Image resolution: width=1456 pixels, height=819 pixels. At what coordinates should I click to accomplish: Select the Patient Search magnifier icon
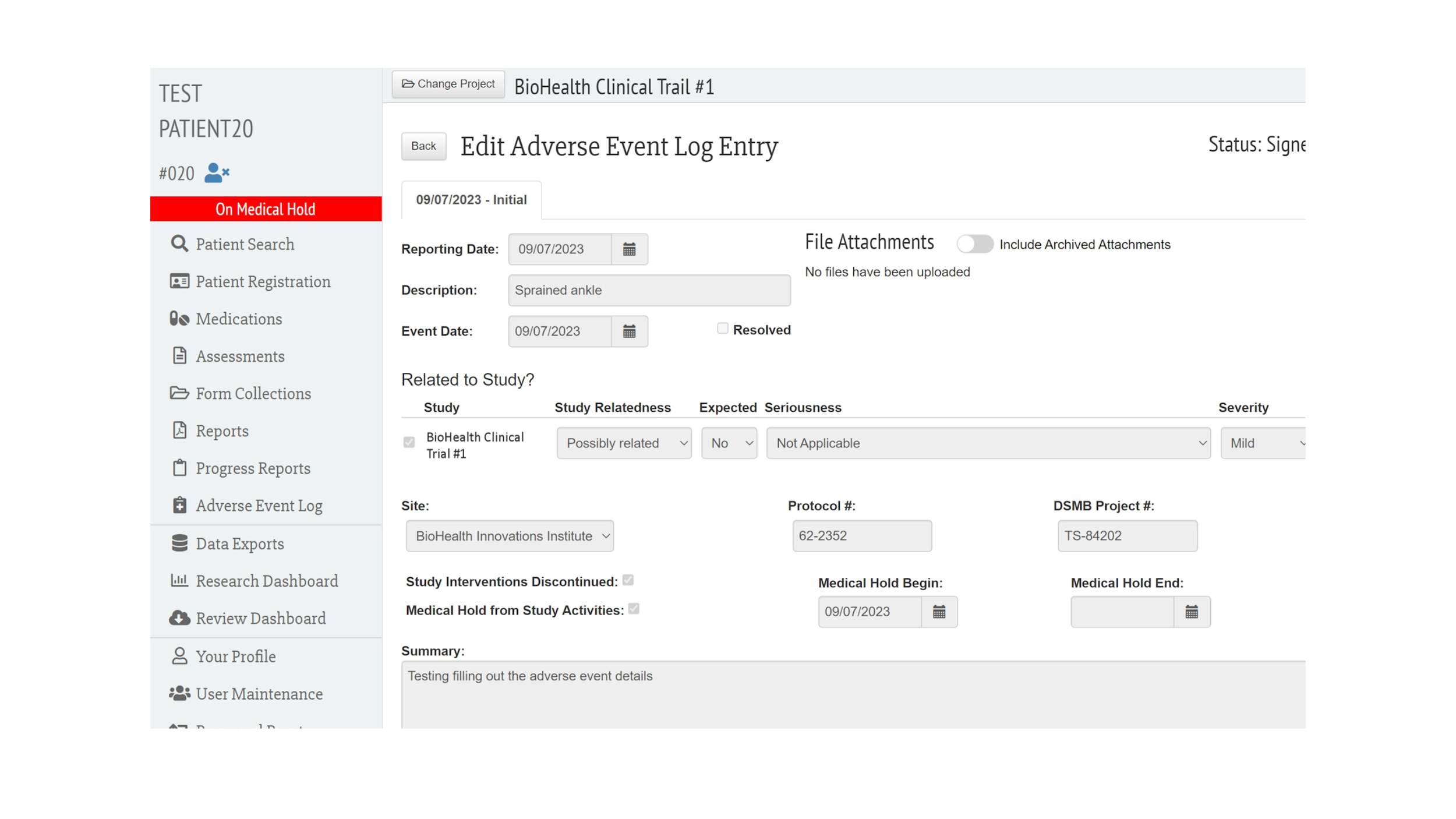tap(178, 243)
